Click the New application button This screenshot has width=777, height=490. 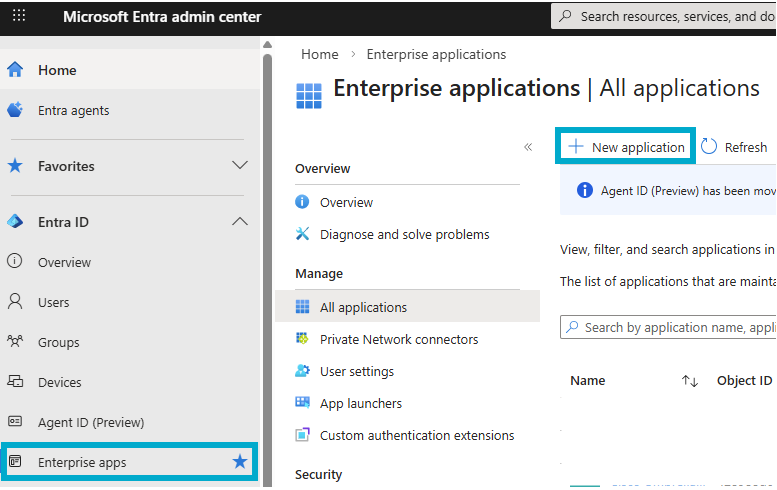pyautogui.click(x=625, y=147)
